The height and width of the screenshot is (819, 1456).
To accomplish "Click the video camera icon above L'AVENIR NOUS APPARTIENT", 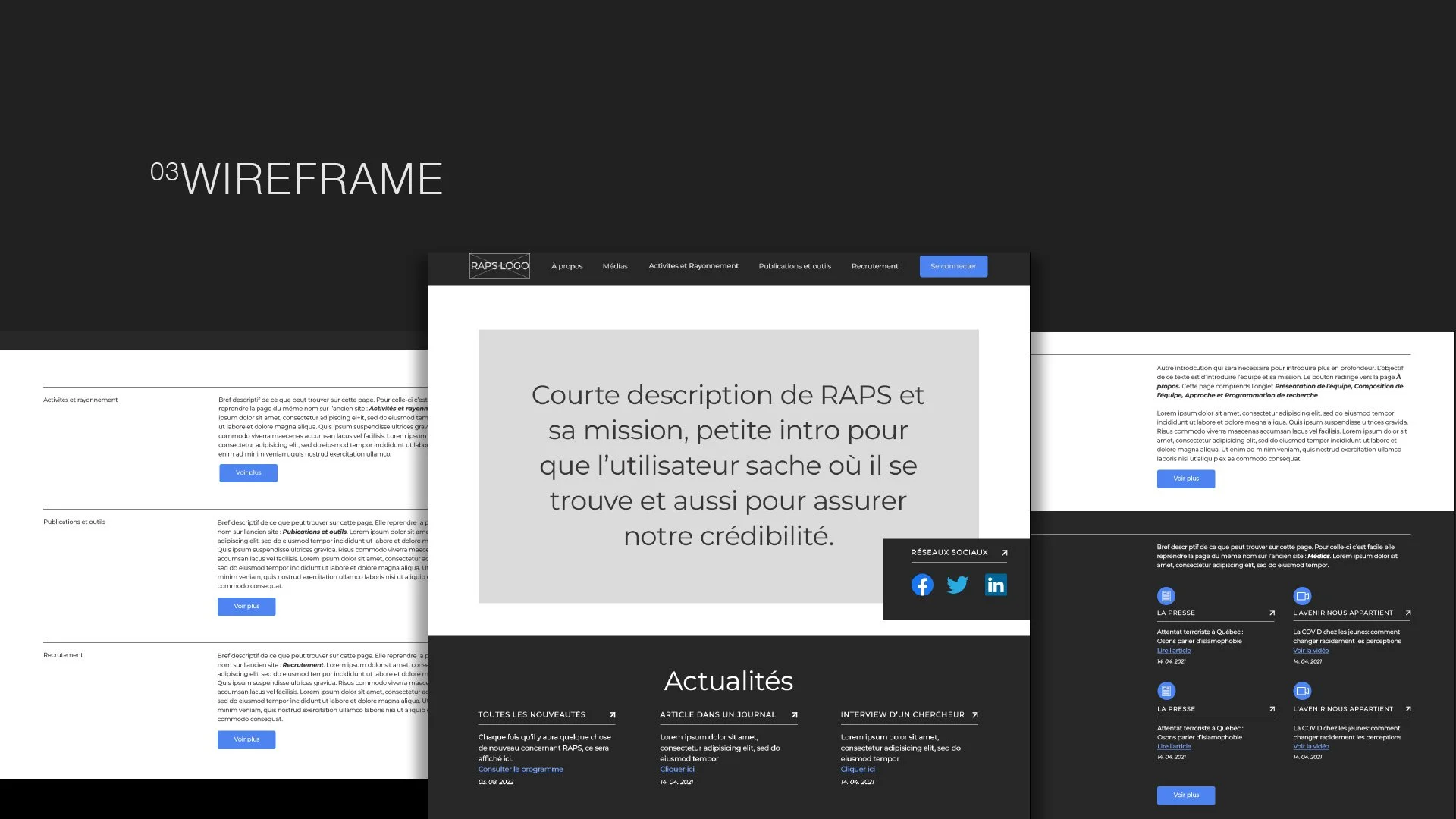I will pyautogui.click(x=1302, y=595).
